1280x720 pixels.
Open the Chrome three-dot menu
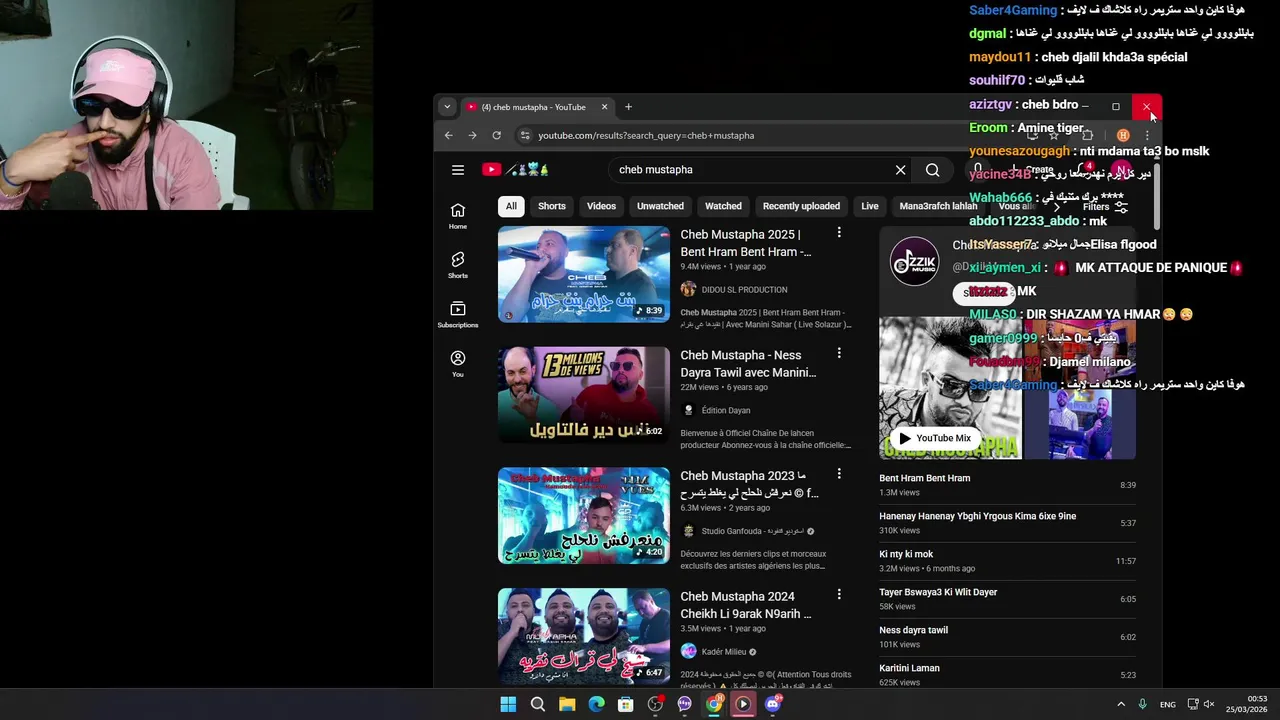(1147, 135)
